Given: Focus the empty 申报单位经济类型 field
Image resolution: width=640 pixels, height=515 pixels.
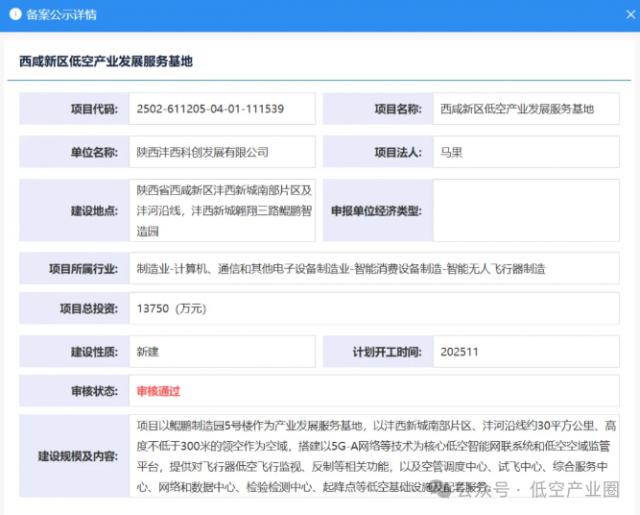Looking at the screenshot, I should coord(528,210).
